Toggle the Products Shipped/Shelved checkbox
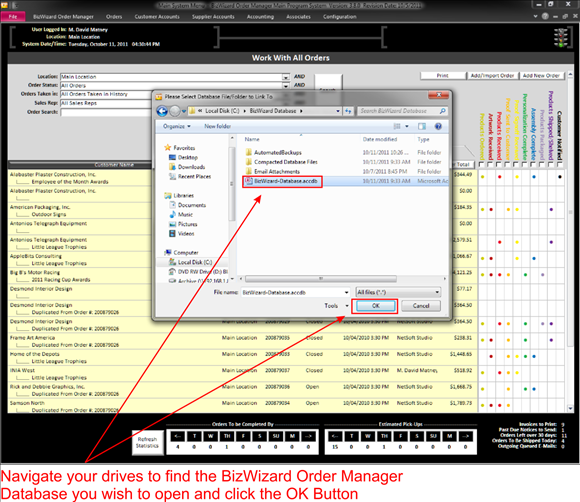This screenshot has width=580, height=502. tap(551, 164)
